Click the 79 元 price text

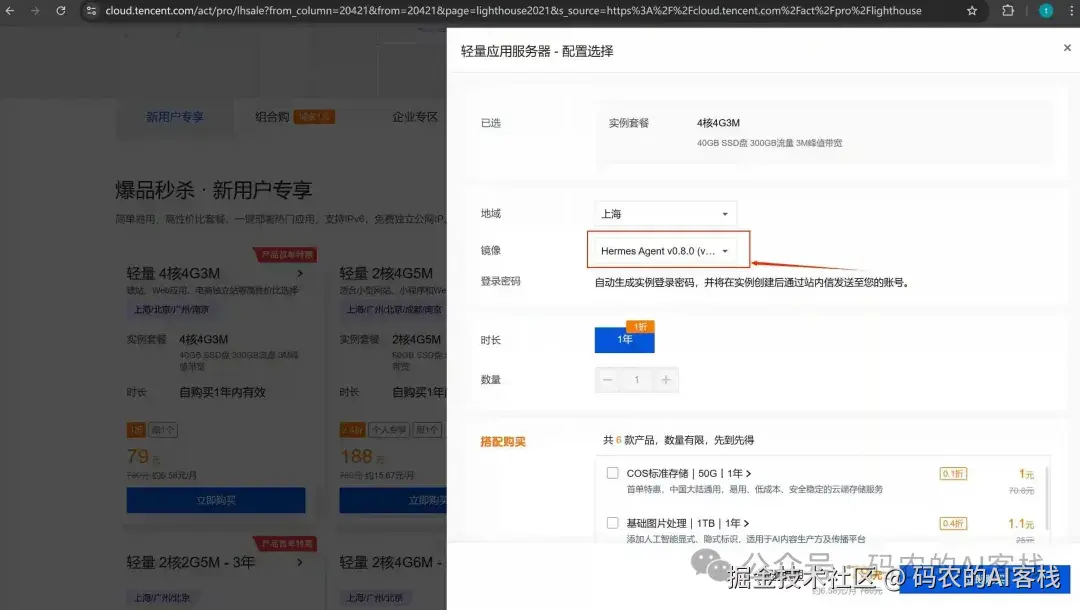(143, 456)
